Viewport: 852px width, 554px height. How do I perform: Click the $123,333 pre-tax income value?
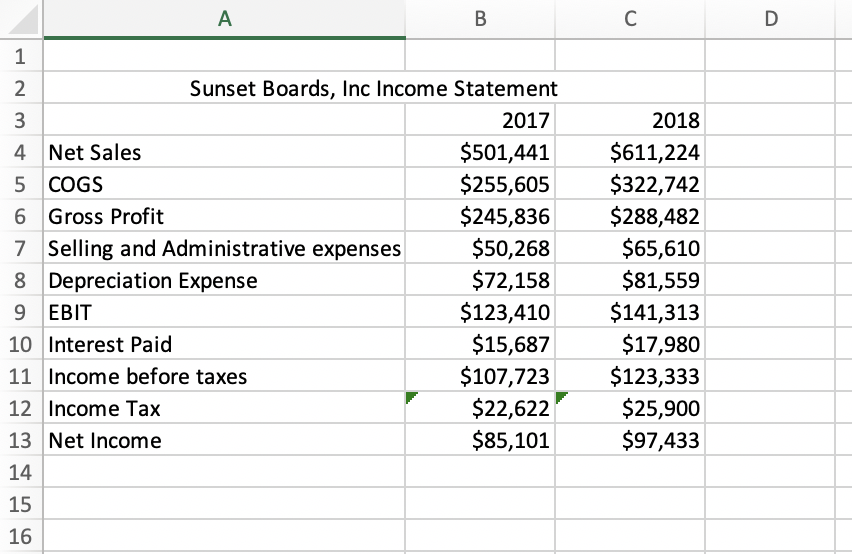630,376
